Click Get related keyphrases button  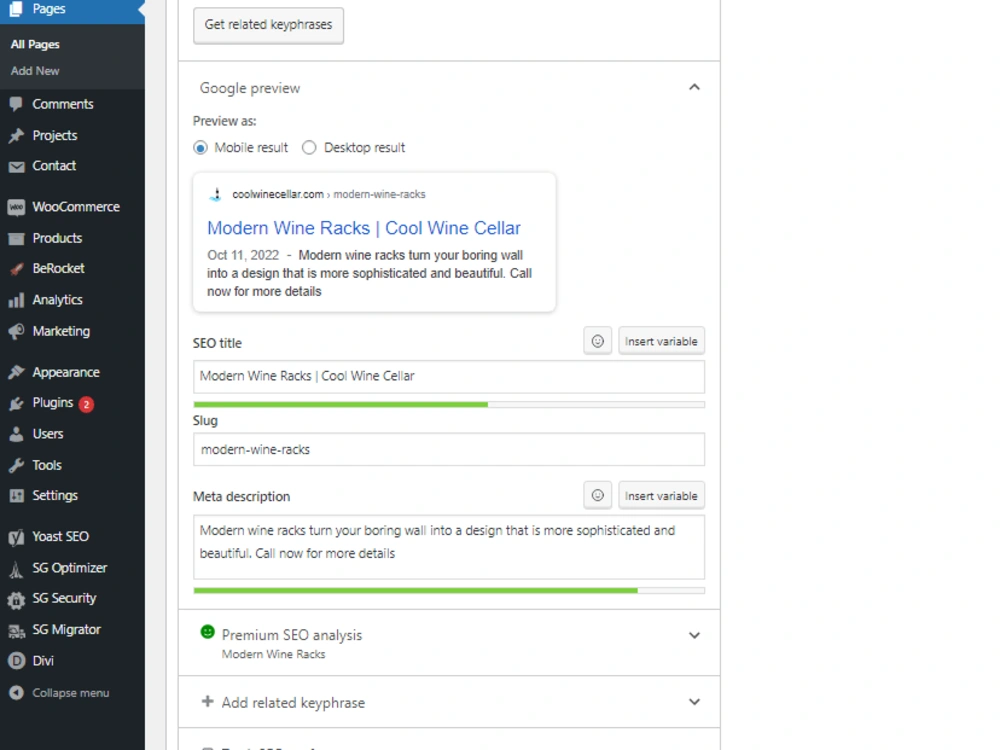pyautogui.click(x=268, y=26)
